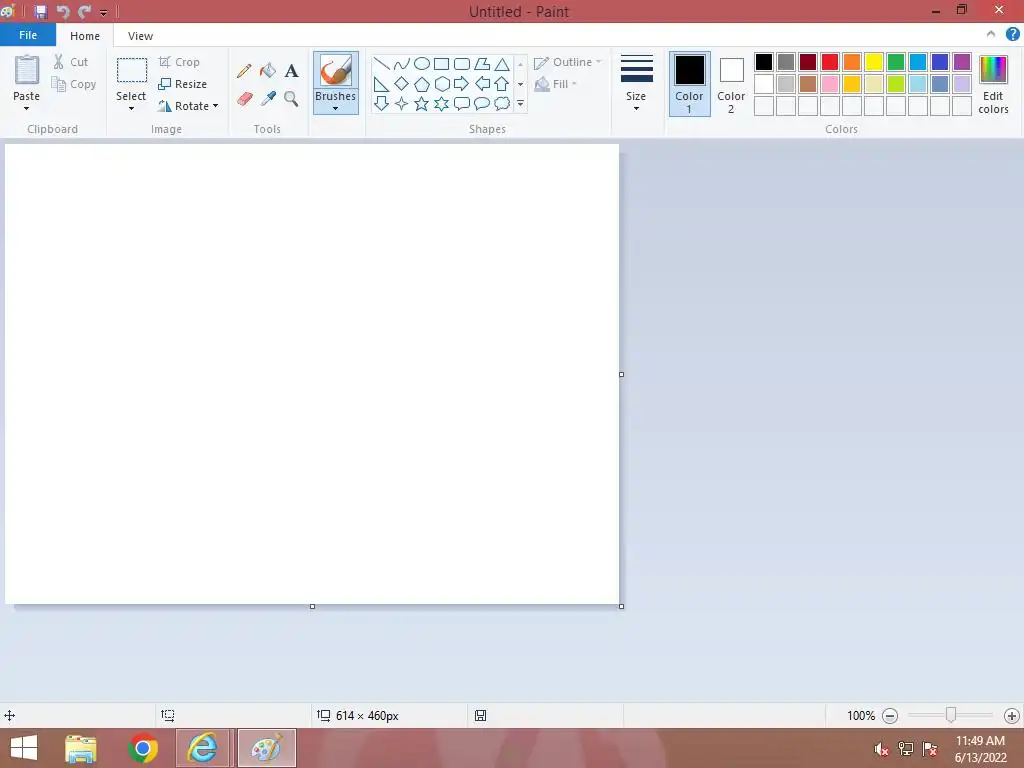
Task: Select the Pencil tool
Action: 244,71
